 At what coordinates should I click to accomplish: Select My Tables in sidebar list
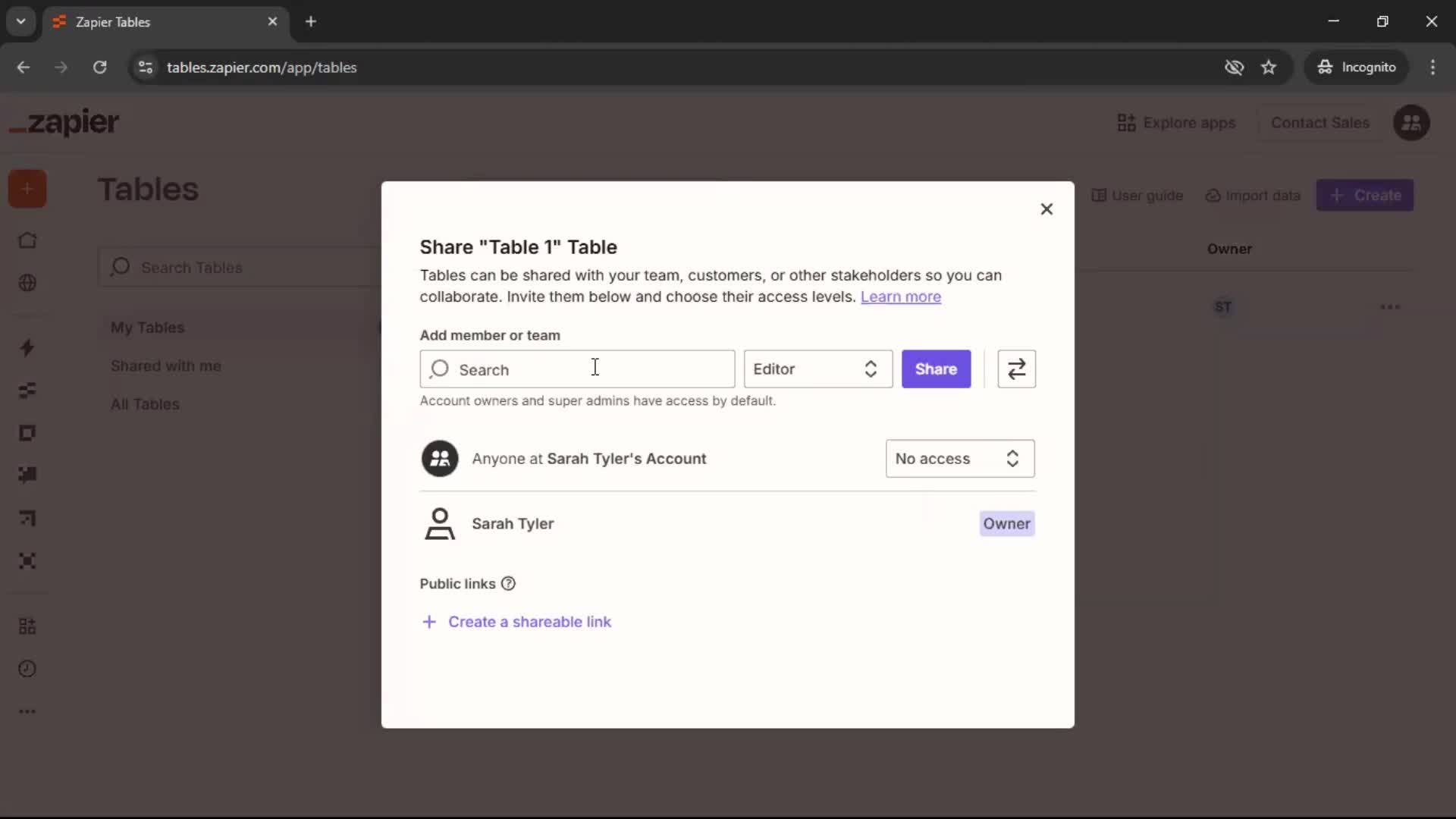click(x=148, y=328)
